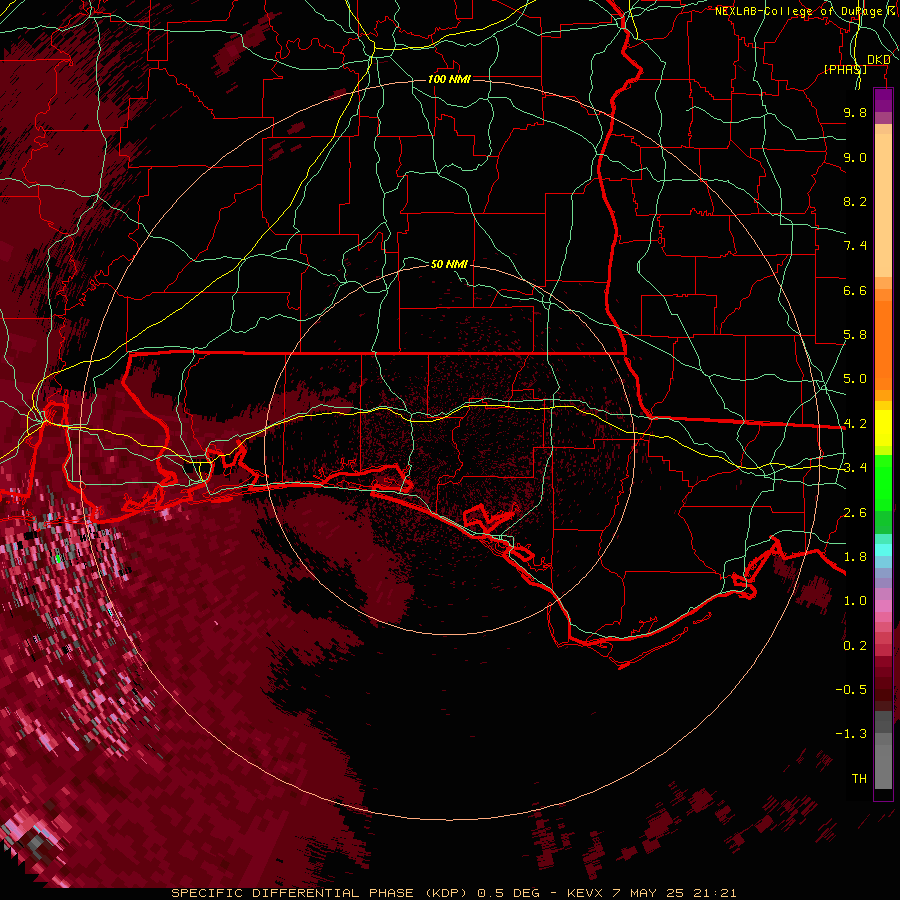Click the cyan segment of the color bar
The height and width of the screenshot is (900, 900).
pos(883,550)
